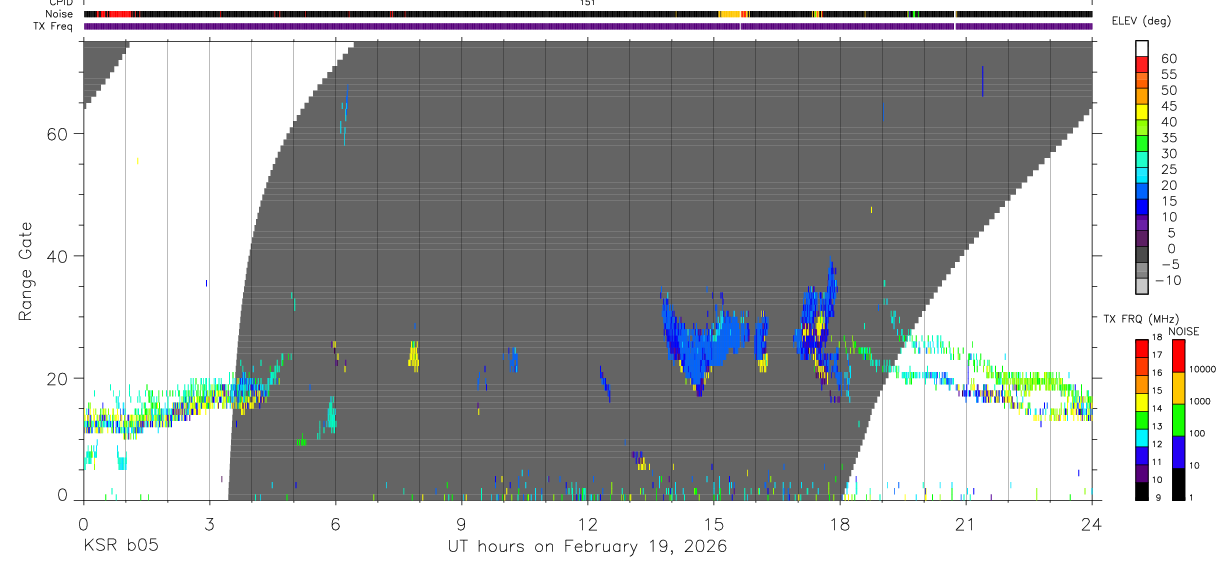The width and height of the screenshot is (1228, 567).
Task: Click the purple TX Freq strip above the plot
Action: (x=588, y=26)
